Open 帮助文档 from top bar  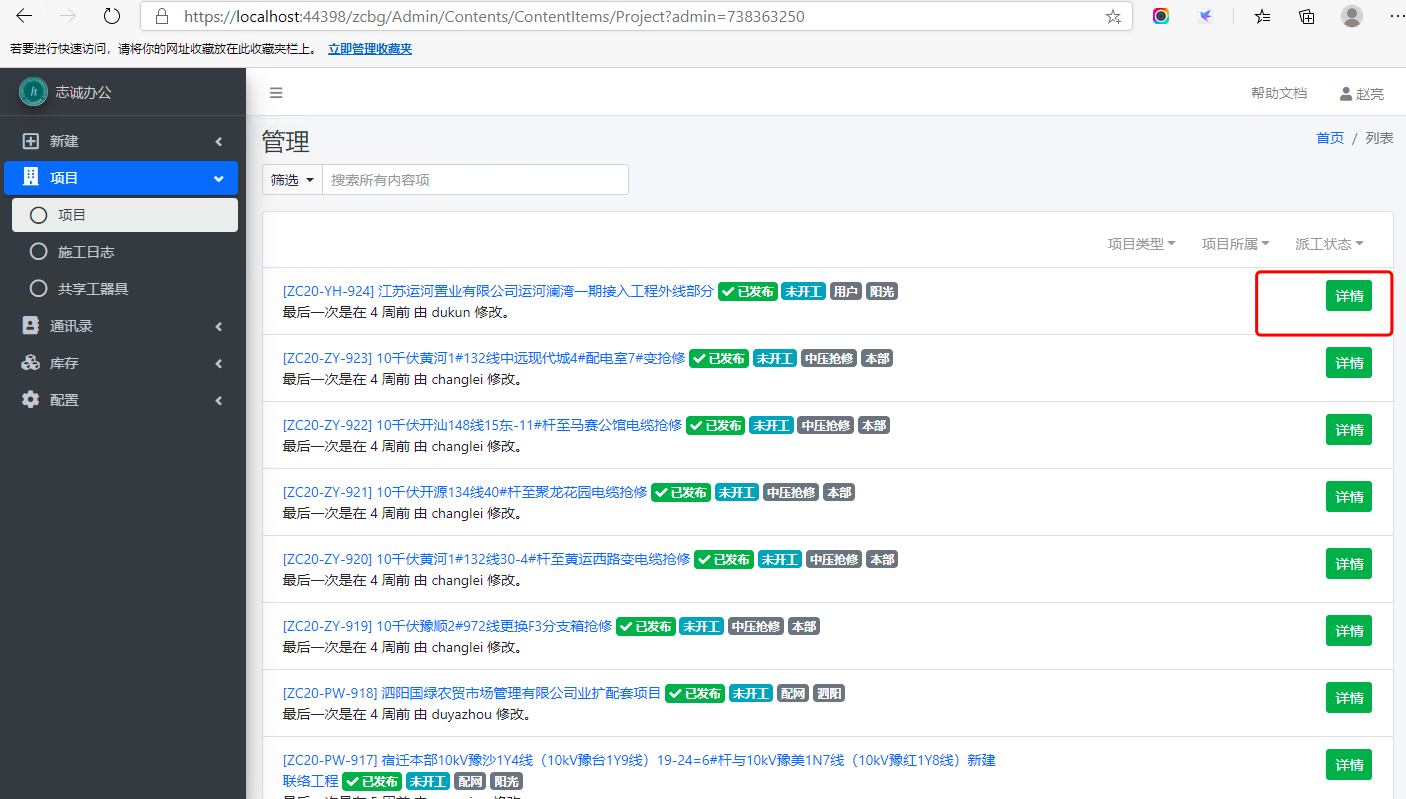pyautogui.click(x=1279, y=93)
